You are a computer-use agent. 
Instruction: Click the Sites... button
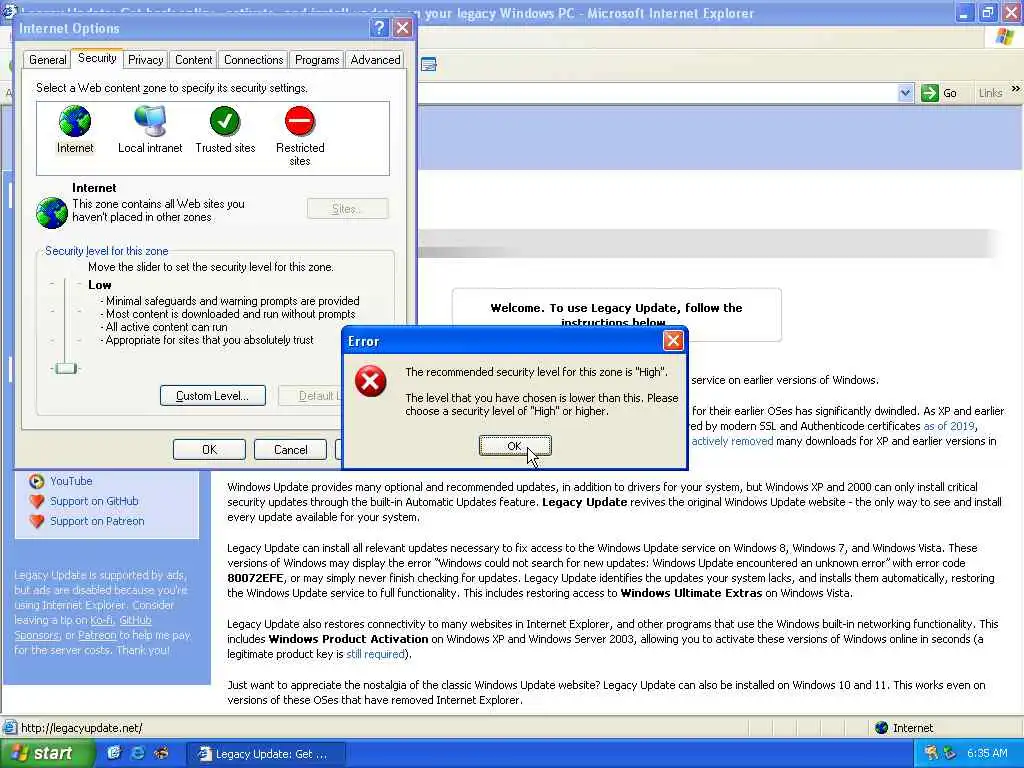click(347, 209)
